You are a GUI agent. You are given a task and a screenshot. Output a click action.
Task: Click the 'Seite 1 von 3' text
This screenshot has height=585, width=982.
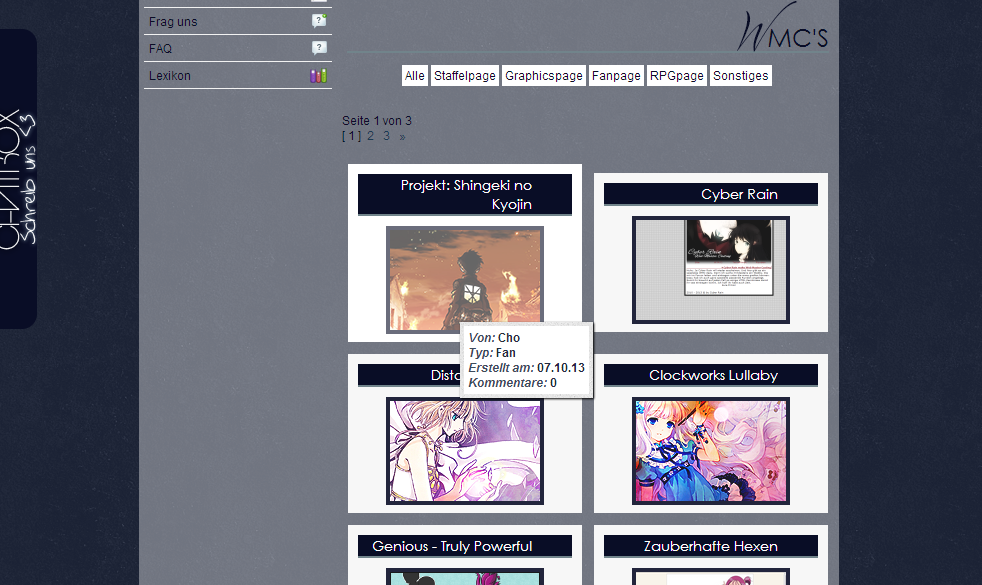click(376, 121)
